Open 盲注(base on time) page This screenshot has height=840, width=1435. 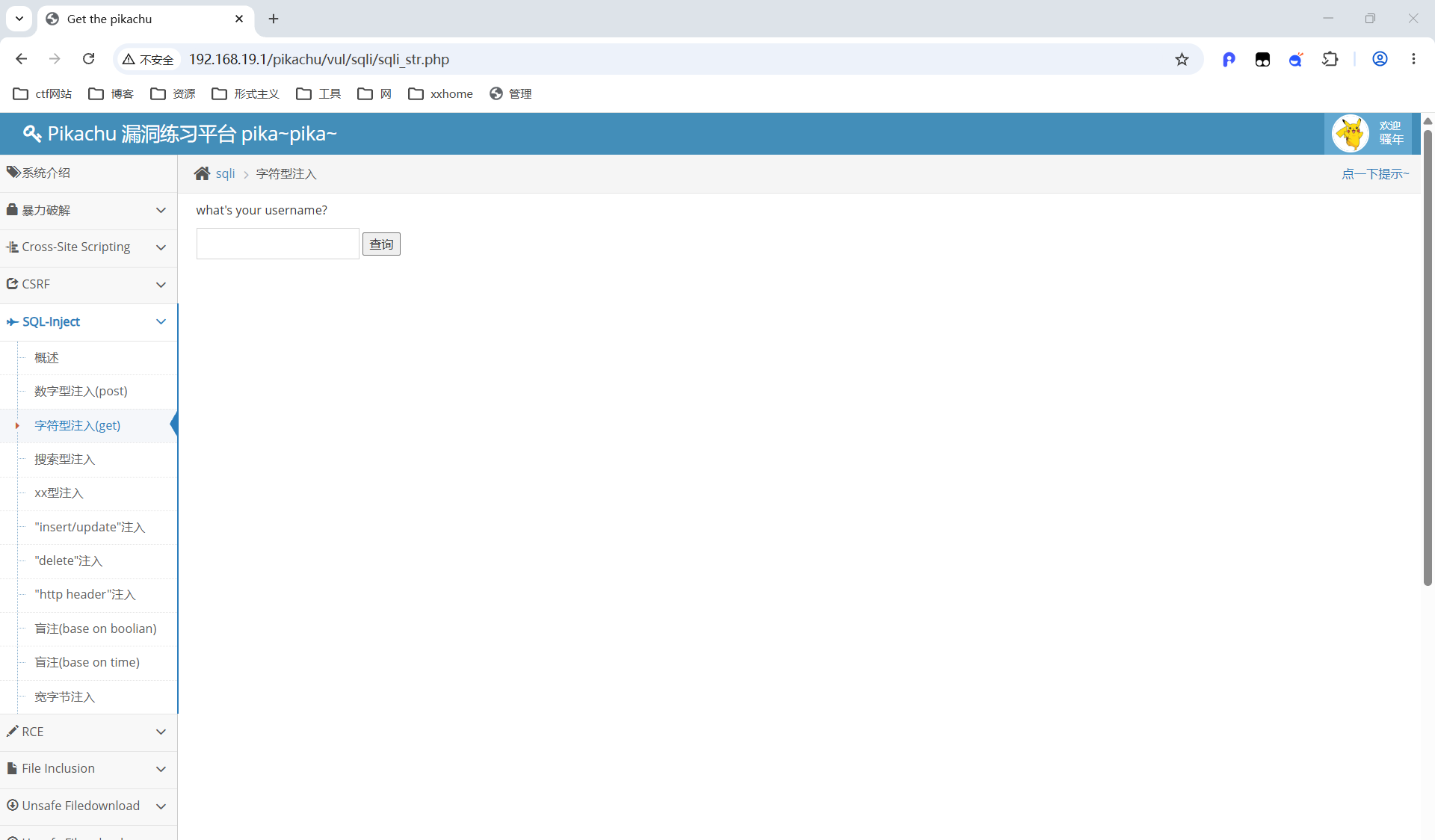[87, 663]
